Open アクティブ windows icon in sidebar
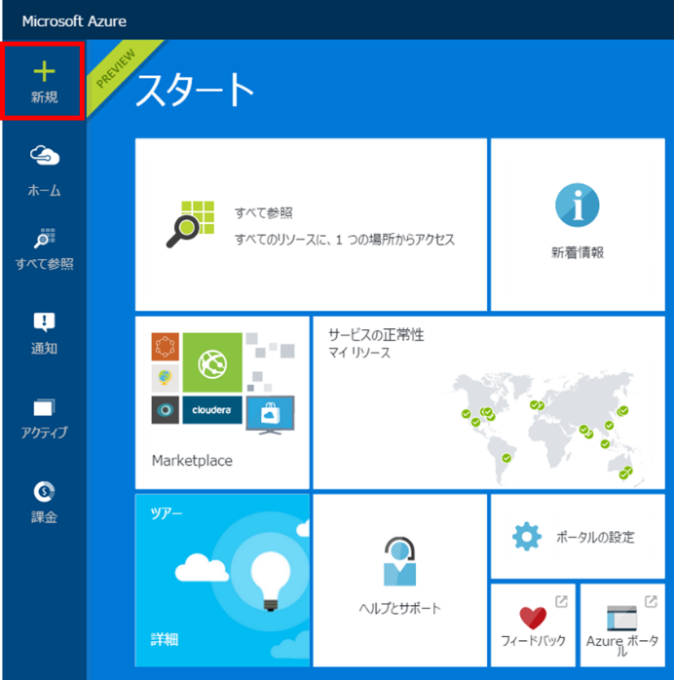Screen dimensions: 674x680 pyautogui.click(x=44, y=407)
